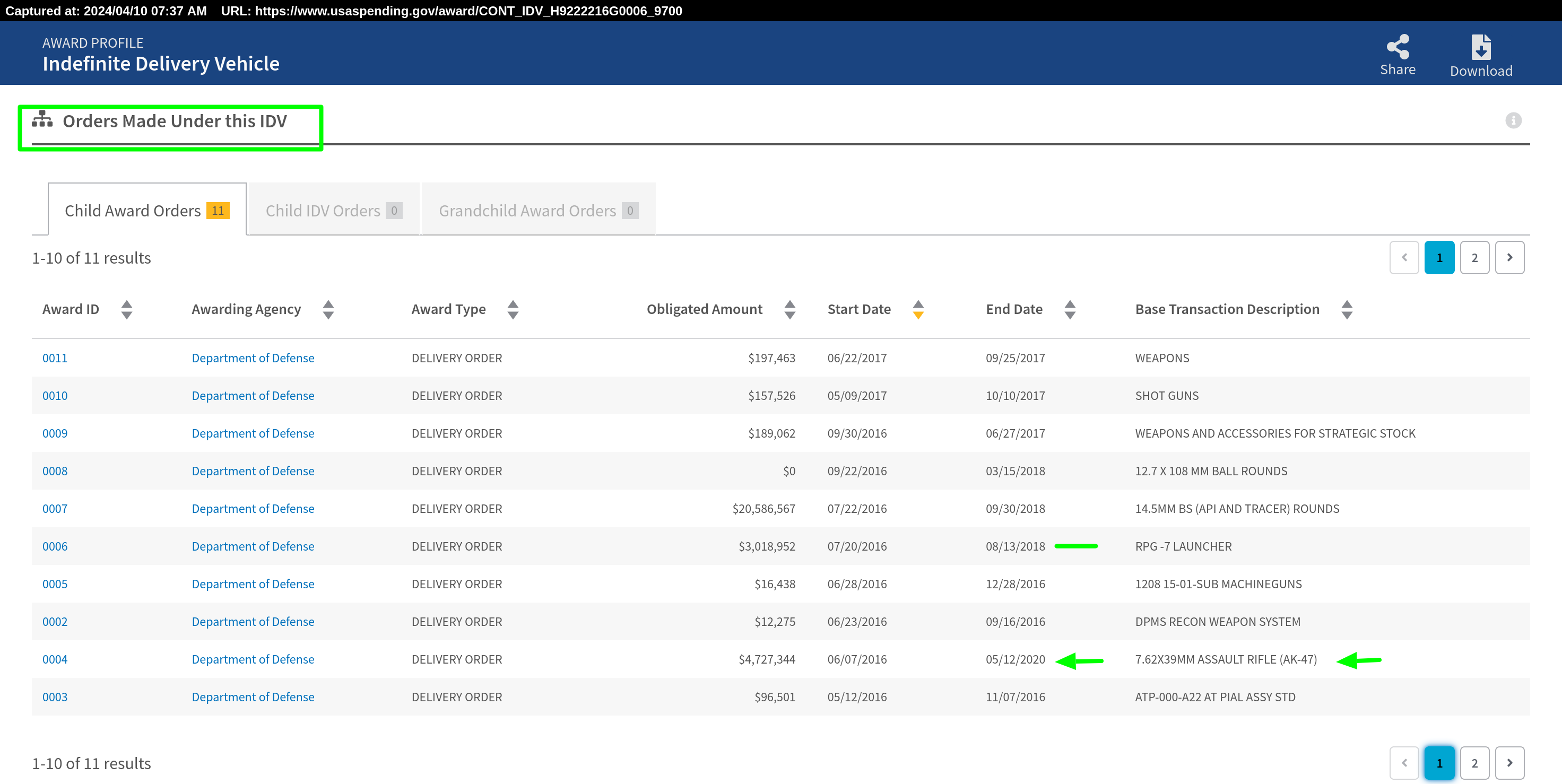Click the Download icon
The image size is (1562, 784).
(x=1481, y=47)
